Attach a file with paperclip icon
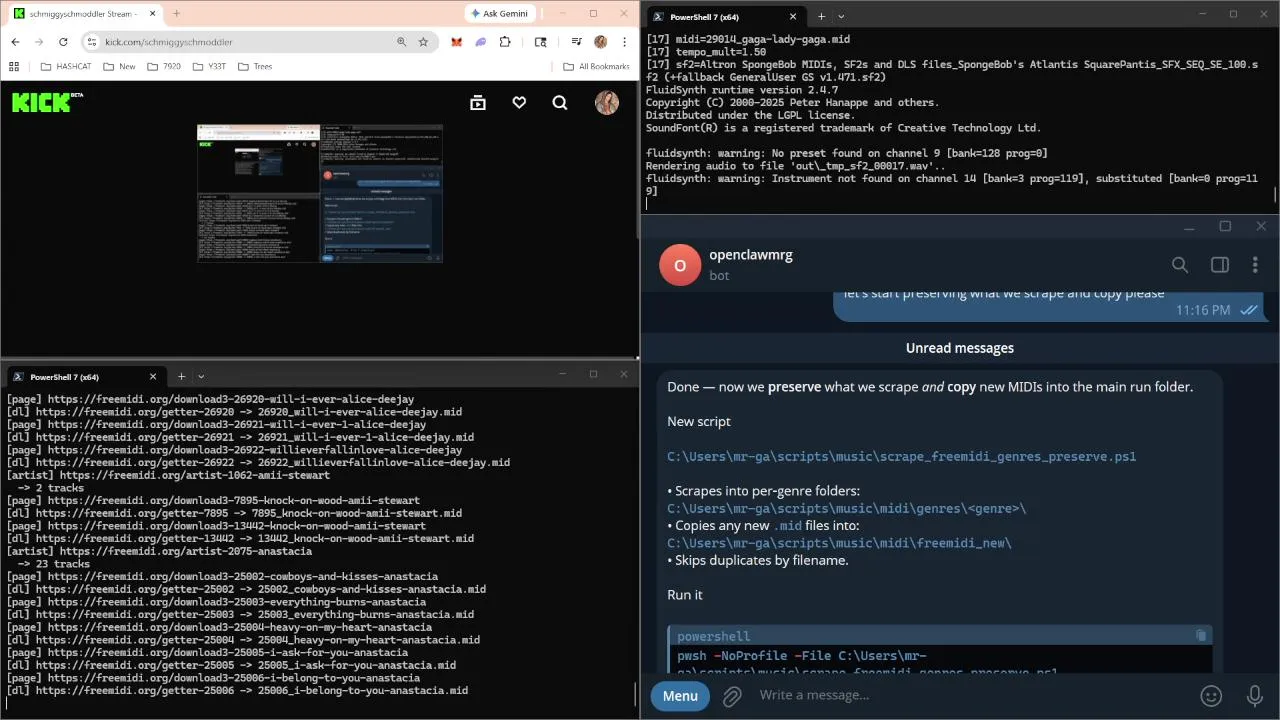Viewport: 1280px width, 720px height. click(x=732, y=696)
